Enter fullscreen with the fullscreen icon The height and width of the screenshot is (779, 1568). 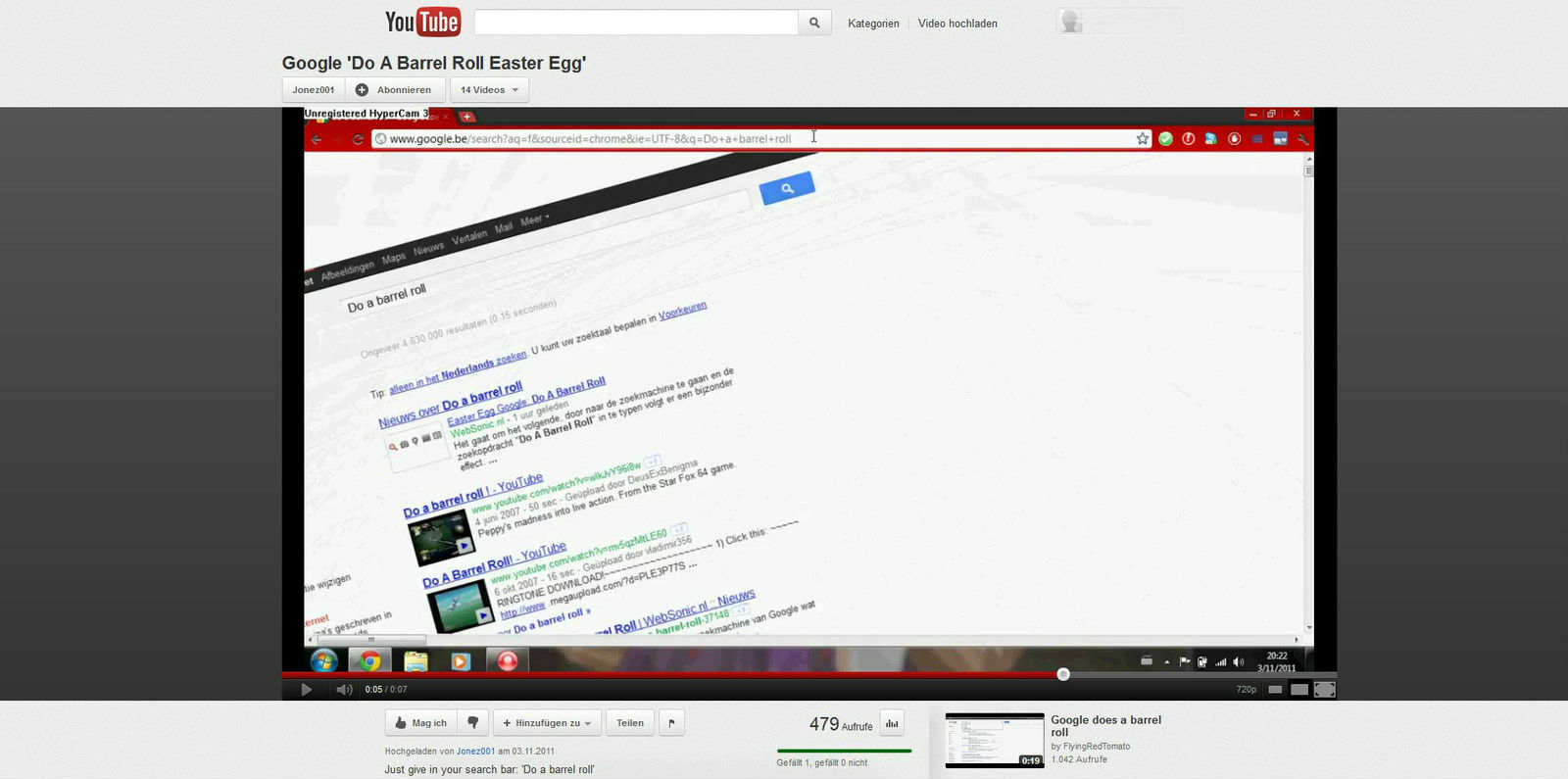(1325, 690)
